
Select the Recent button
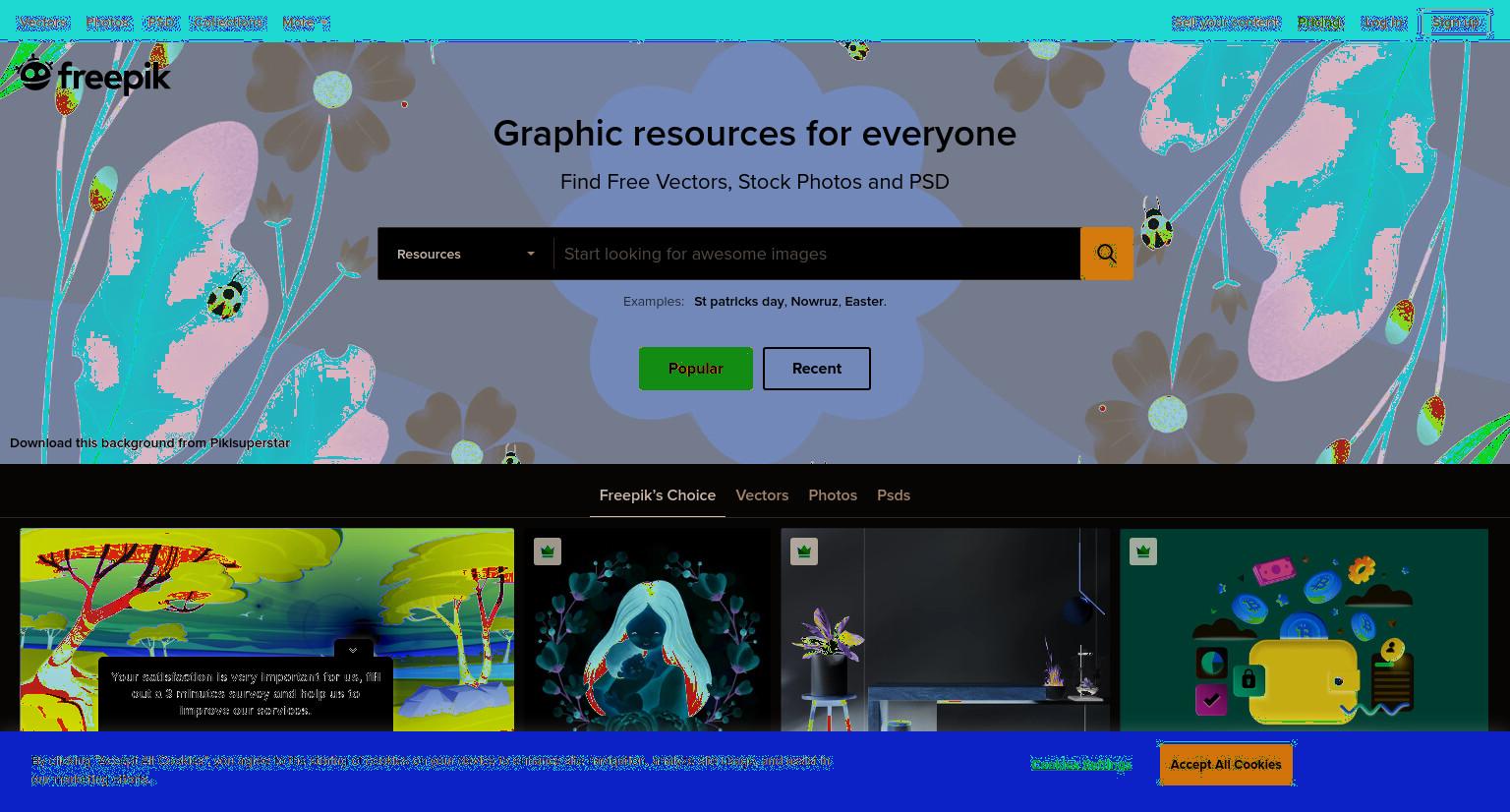pyautogui.click(x=817, y=369)
